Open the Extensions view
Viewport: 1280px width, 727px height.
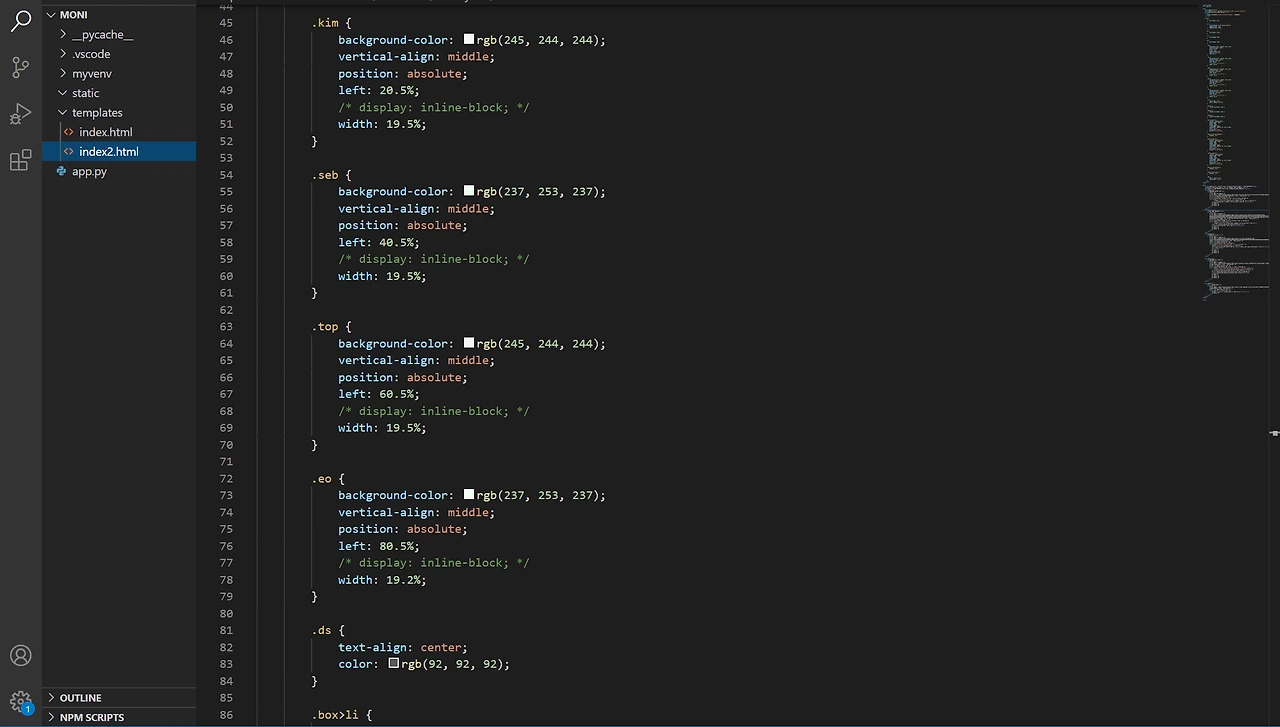21,160
